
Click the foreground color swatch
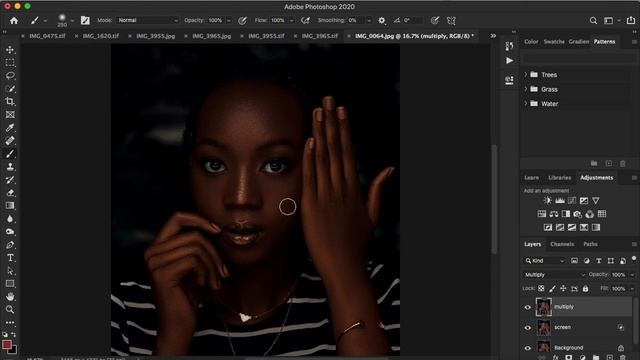pos(7,345)
